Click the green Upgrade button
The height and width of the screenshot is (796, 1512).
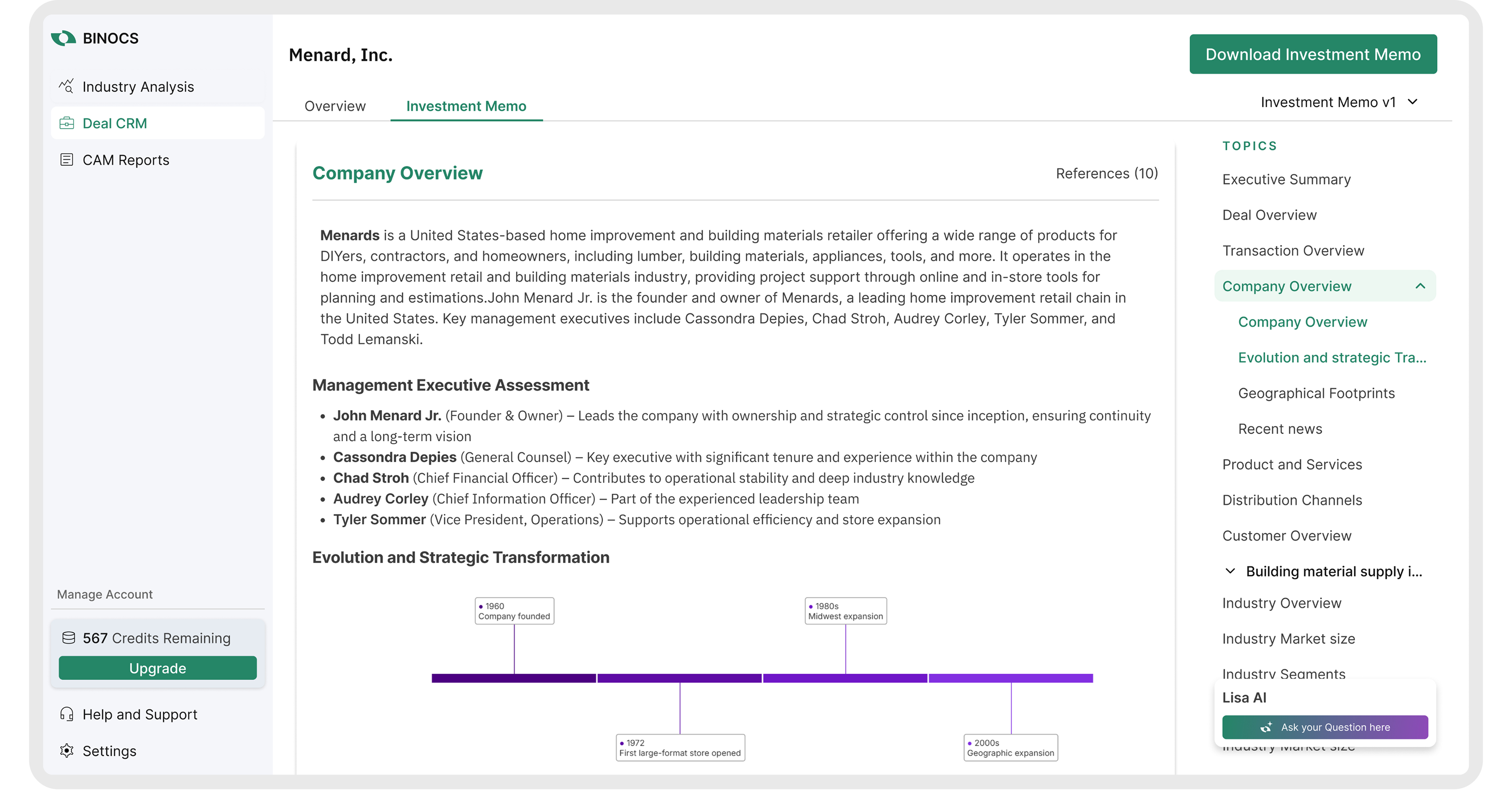point(157,668)
